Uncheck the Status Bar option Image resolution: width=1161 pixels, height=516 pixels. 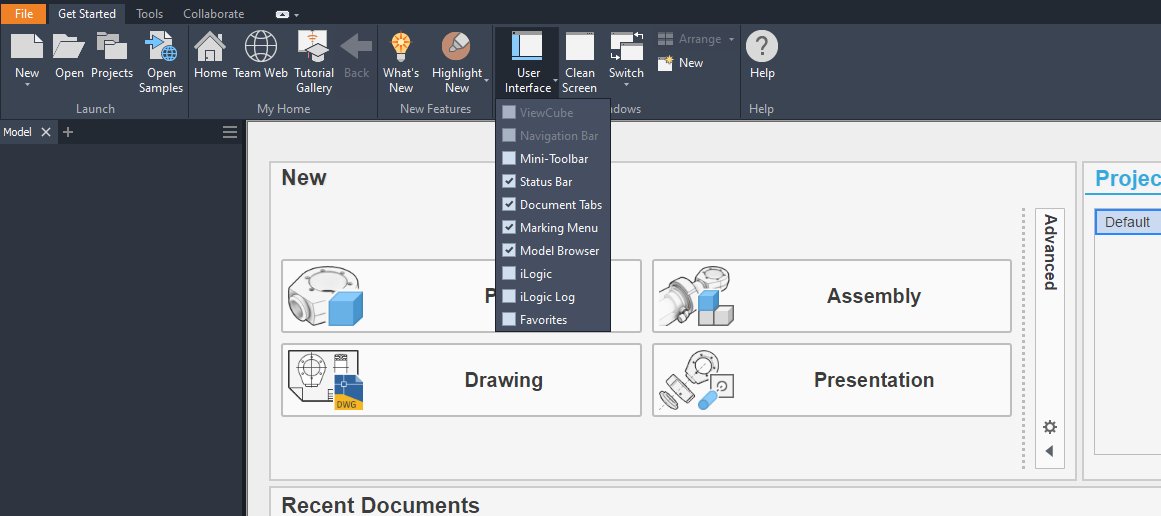[x=509, y=181]
